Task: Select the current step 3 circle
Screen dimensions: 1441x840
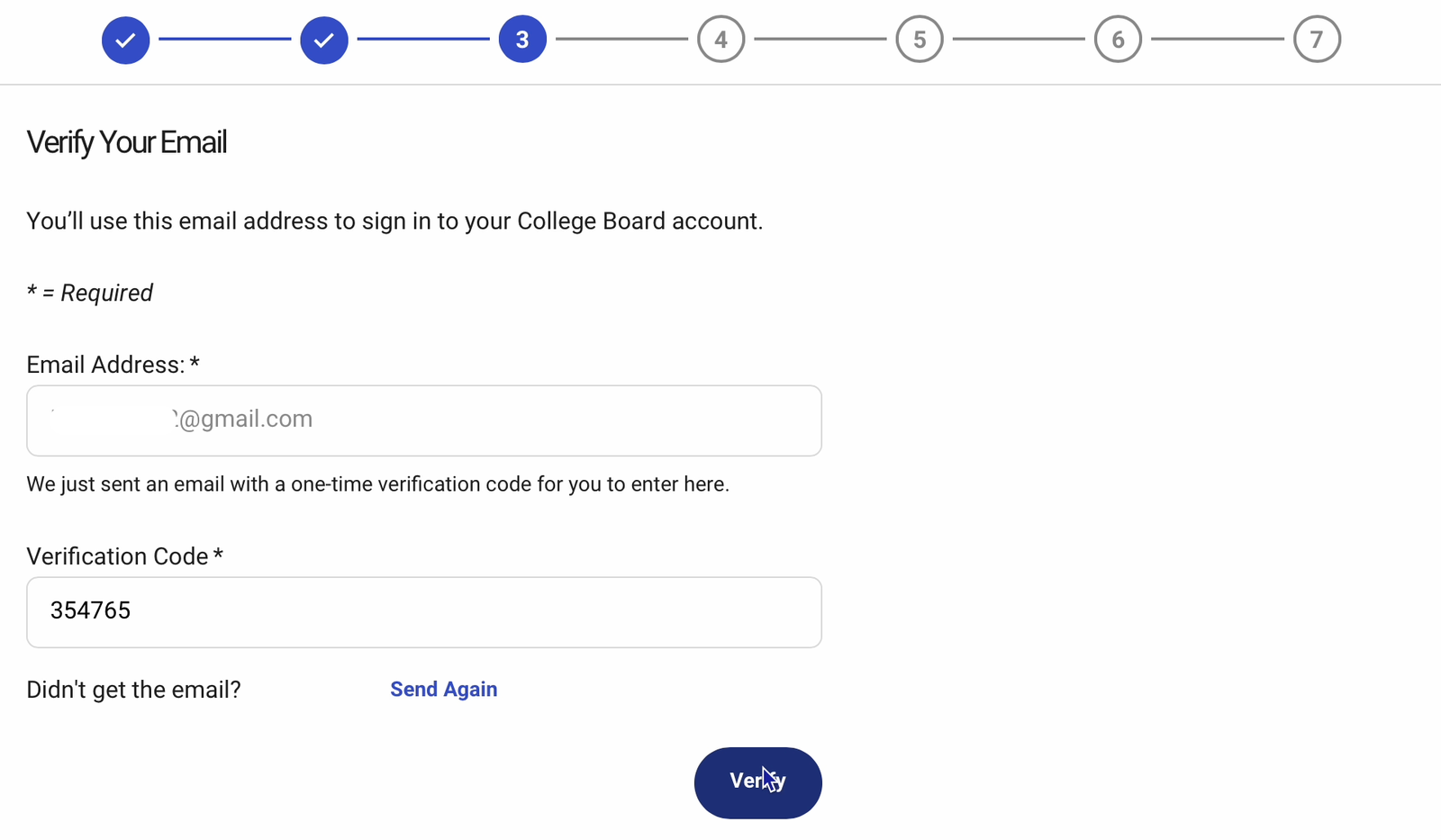Action: [522, 40]
